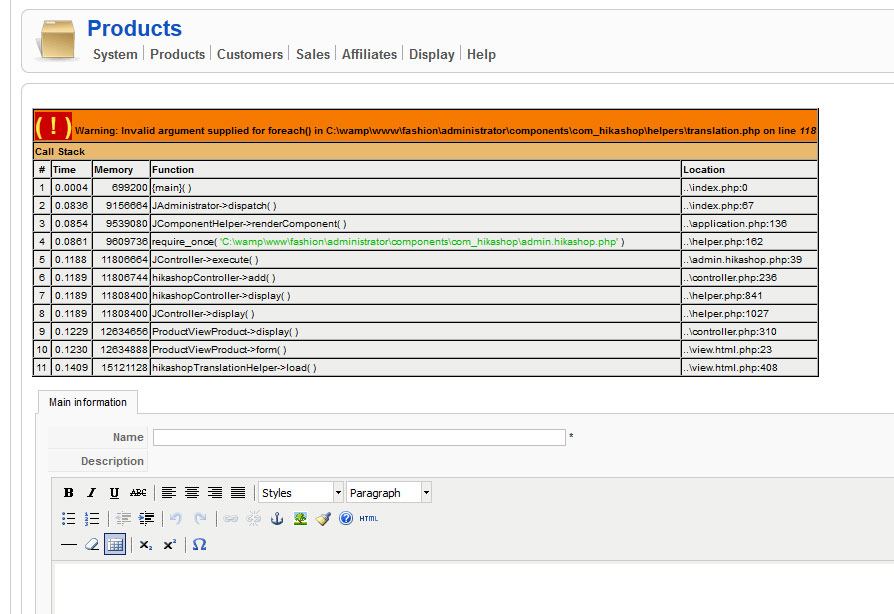The image size is (894, 614).
Task: Toggle bold formatting in the editor
Action: [69, 493]
